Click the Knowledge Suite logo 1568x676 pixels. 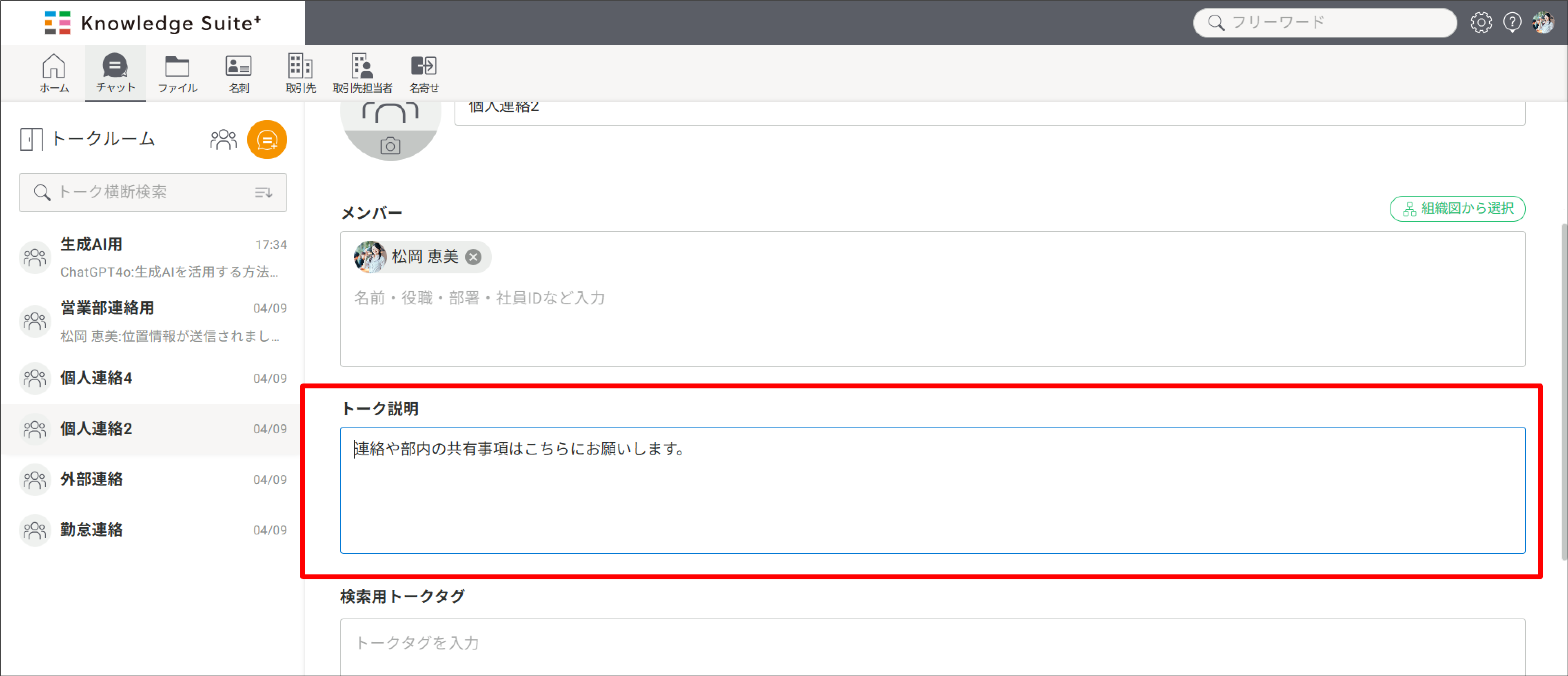[153, 22]
